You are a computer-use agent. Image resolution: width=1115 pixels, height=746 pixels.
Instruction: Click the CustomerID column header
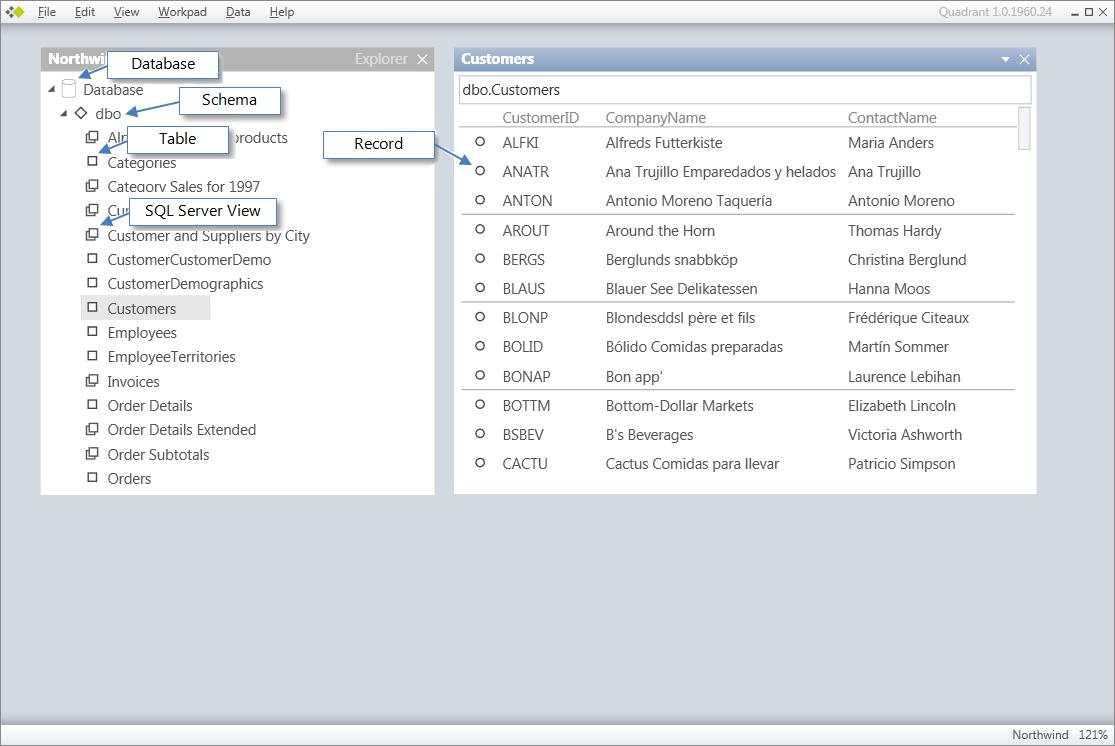pyautogui.click(x=540, y=117)
